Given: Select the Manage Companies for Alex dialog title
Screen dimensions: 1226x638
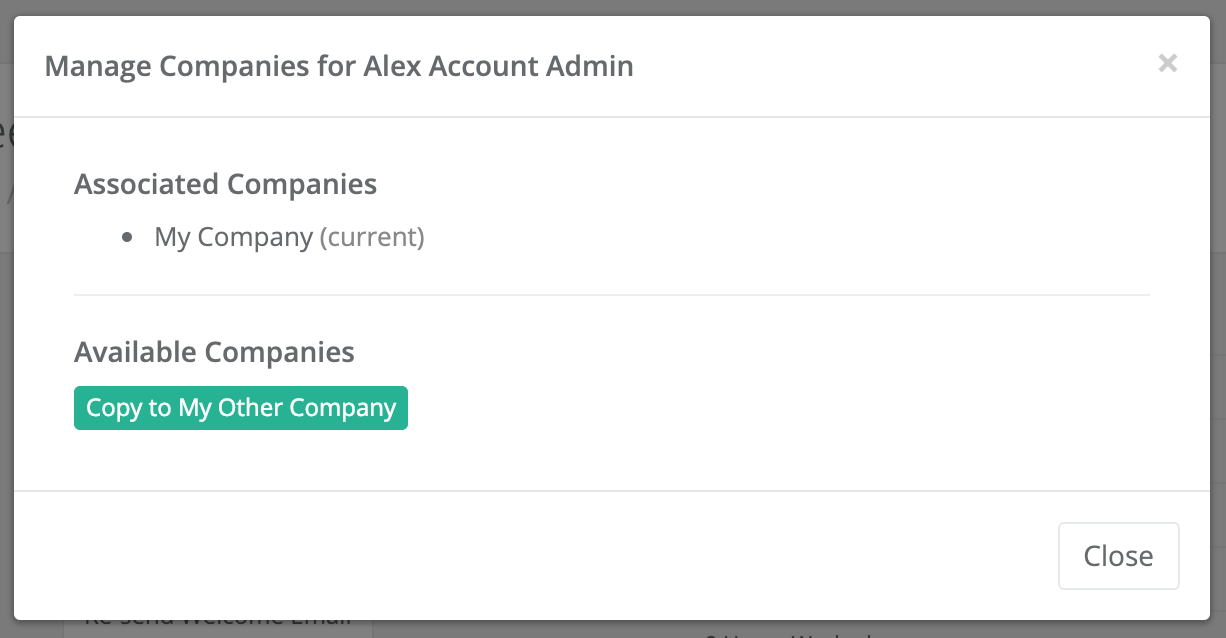Looking at the screenshot, I should tap(339, 67).
